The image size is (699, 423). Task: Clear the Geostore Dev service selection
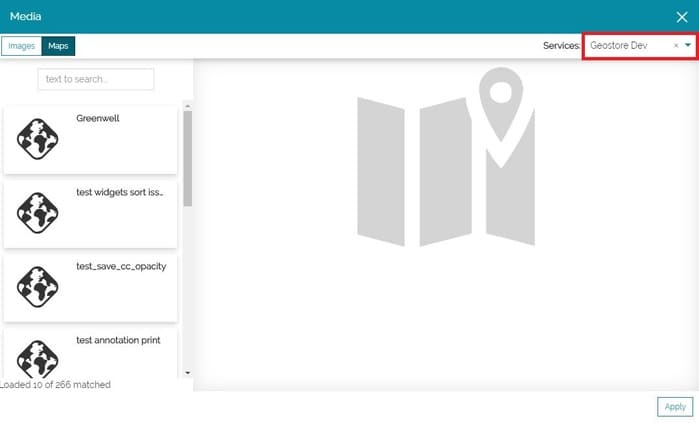676,46
